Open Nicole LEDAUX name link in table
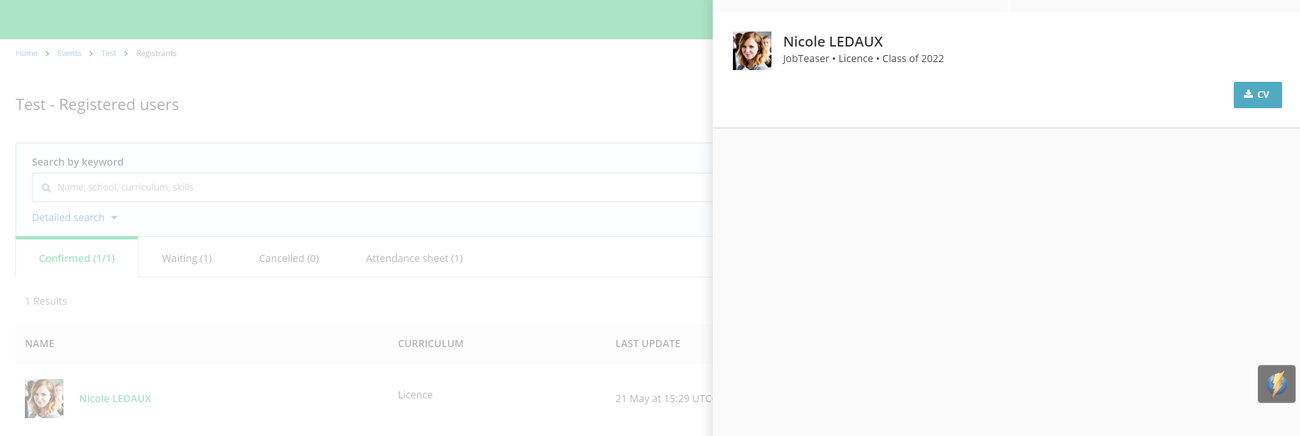The image size is (1300, 436). pos(115,398)
